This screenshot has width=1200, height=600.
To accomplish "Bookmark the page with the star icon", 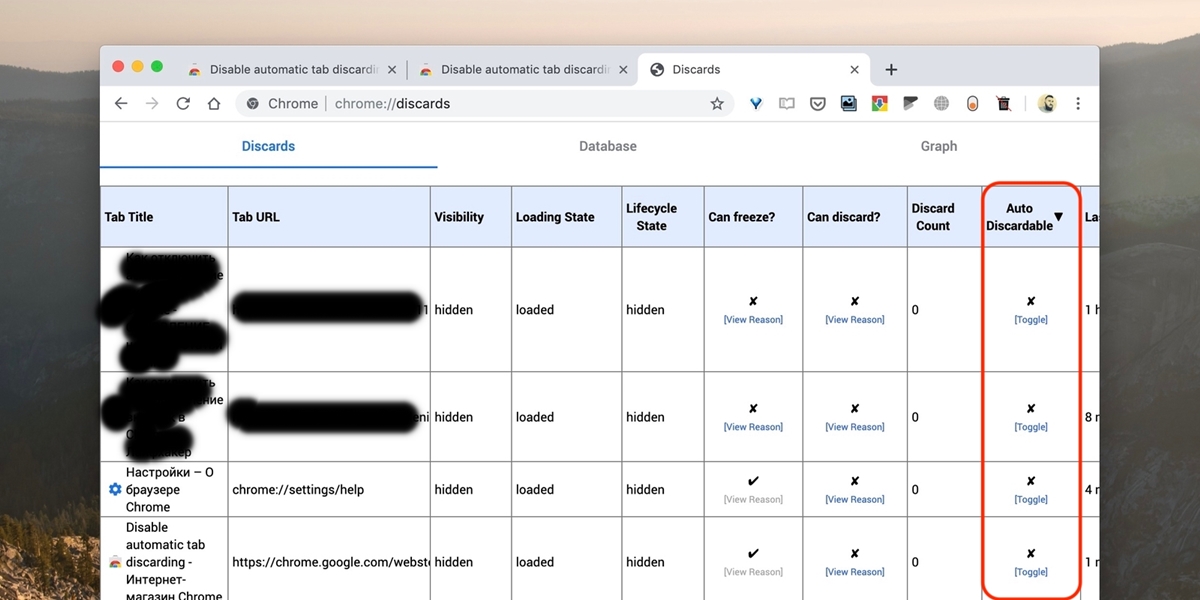I will [x=717, y=103].
